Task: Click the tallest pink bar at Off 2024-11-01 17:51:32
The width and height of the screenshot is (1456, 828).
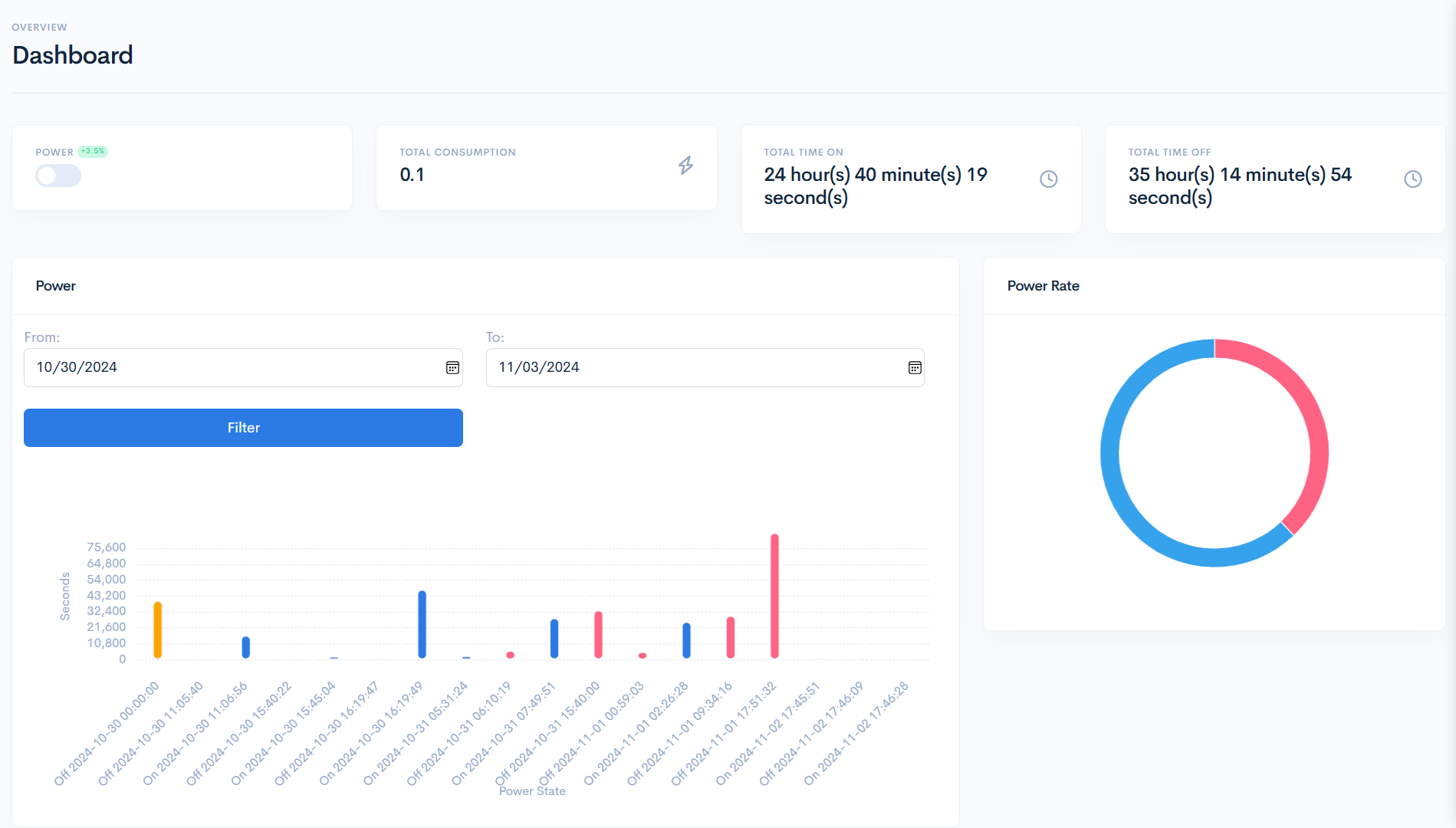Action: click(775, 596)
